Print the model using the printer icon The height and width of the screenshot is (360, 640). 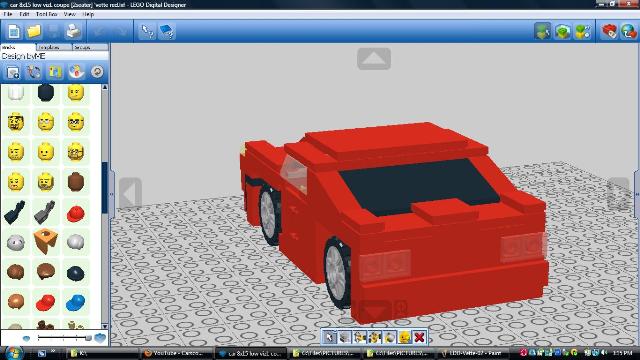(74, 31)
